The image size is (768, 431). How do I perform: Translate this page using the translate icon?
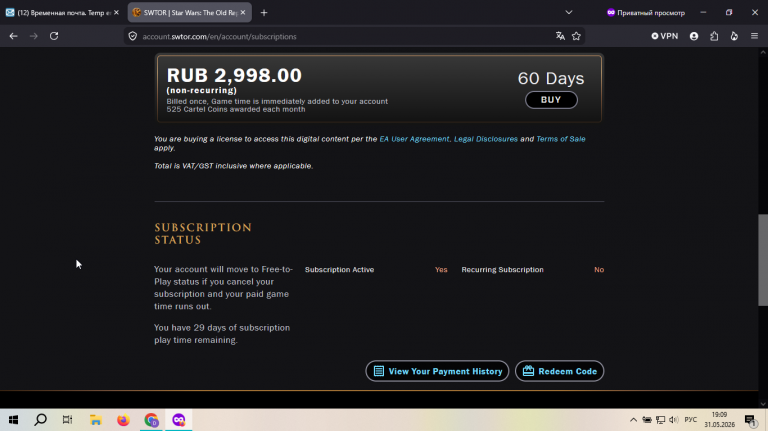[560, 36]
